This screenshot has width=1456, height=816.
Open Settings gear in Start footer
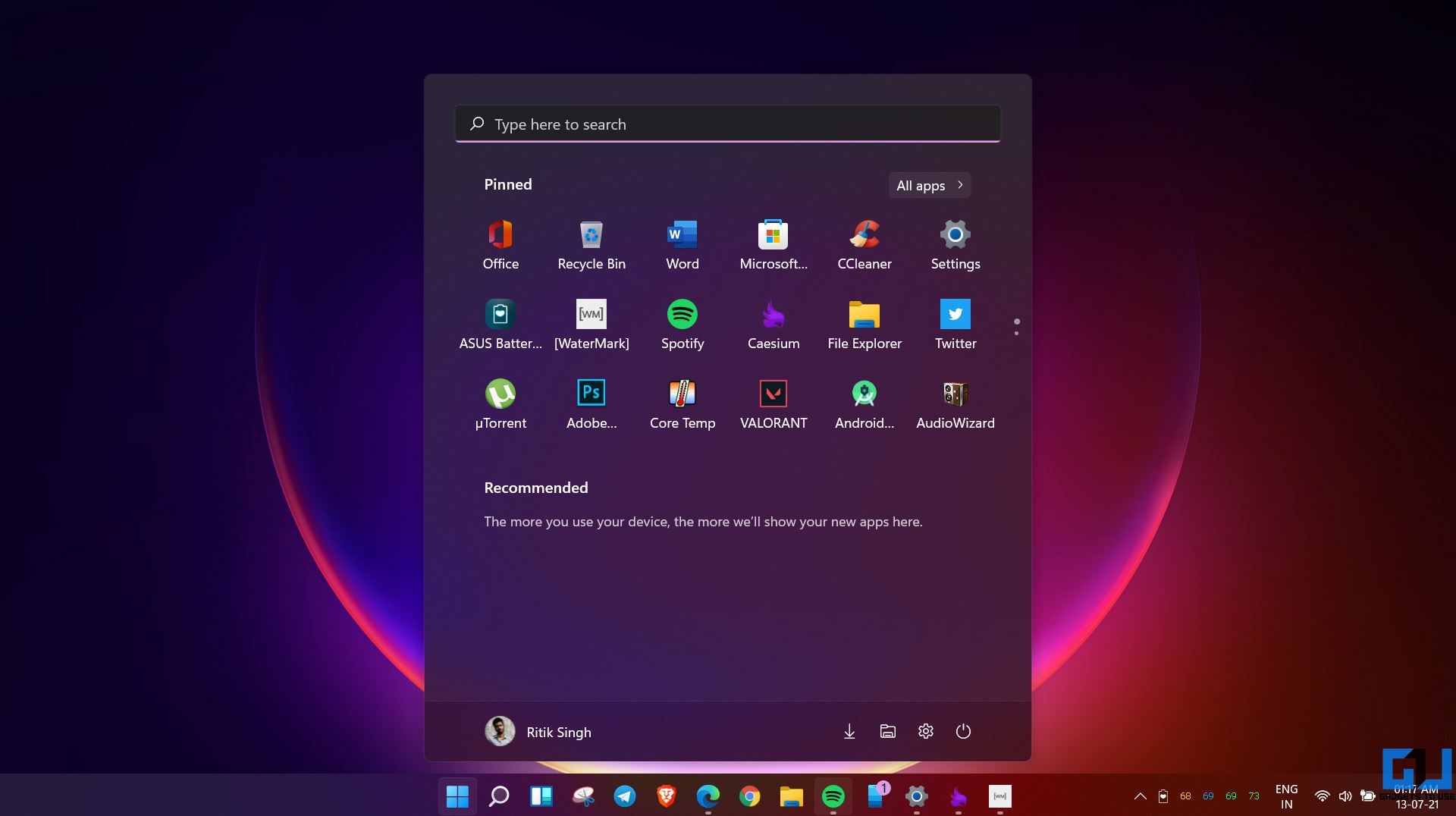point(925,731)
